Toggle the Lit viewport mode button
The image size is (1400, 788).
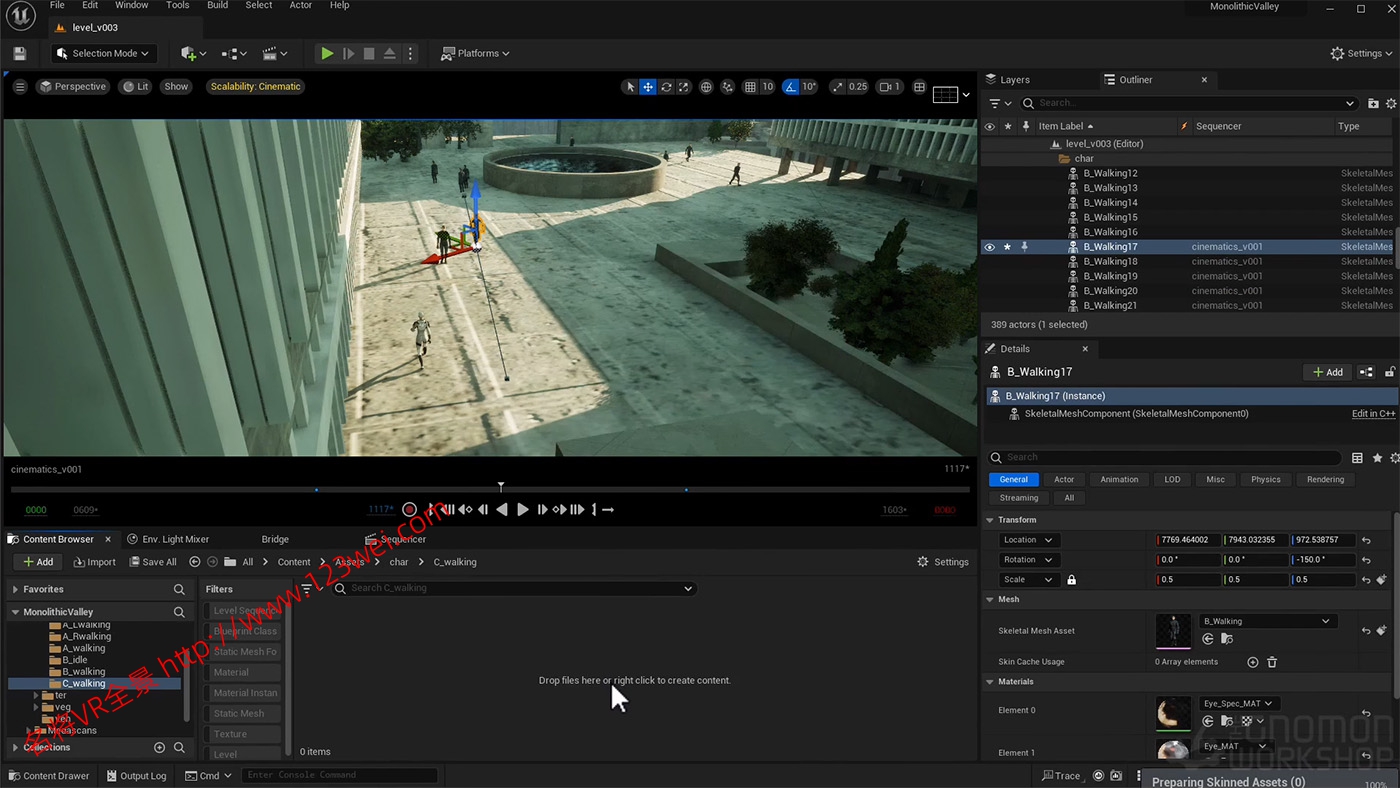pyautogui.click(x=135, y=86)
